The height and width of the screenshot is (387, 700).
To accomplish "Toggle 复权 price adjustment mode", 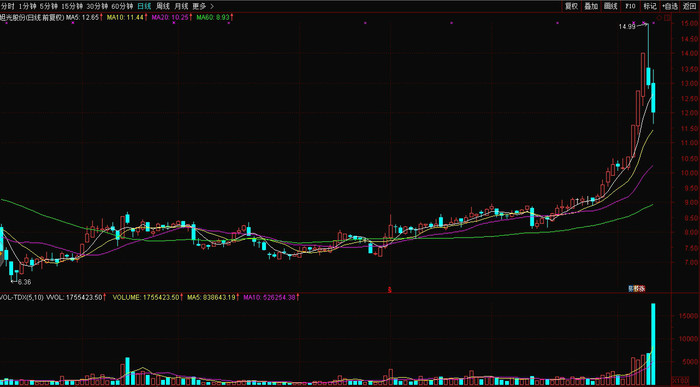I will click(571, 6).
